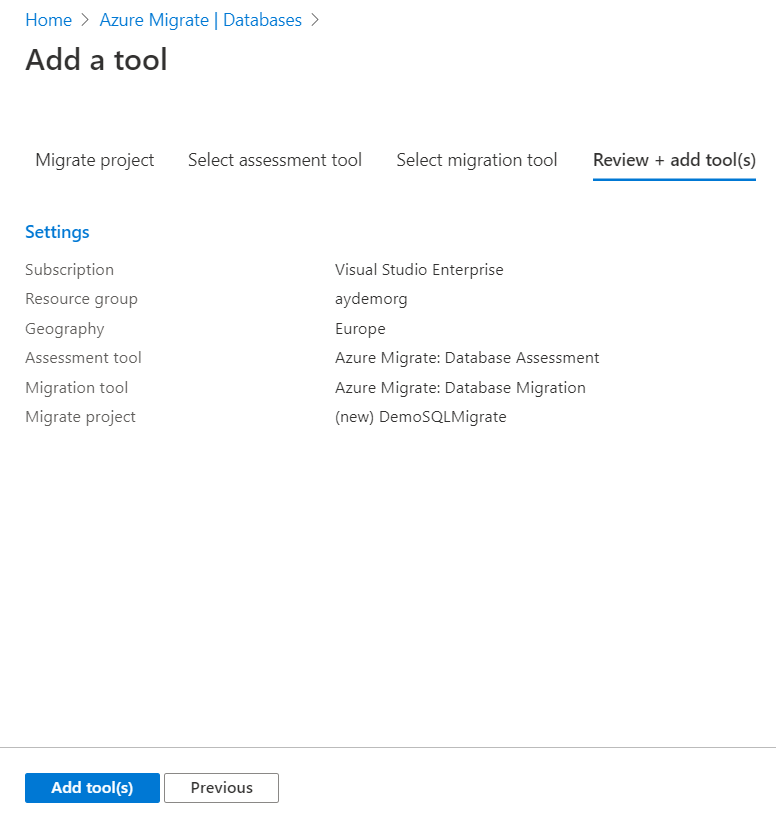Image resolution: width=776 pixels, height=822 pixels.
Task: Click the Europe geography value
Action: (360, 329)
